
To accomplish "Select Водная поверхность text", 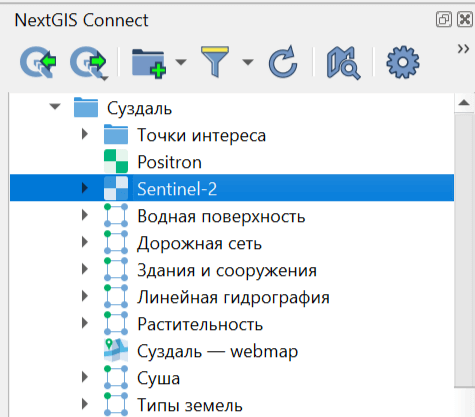I will coord(221,216).
